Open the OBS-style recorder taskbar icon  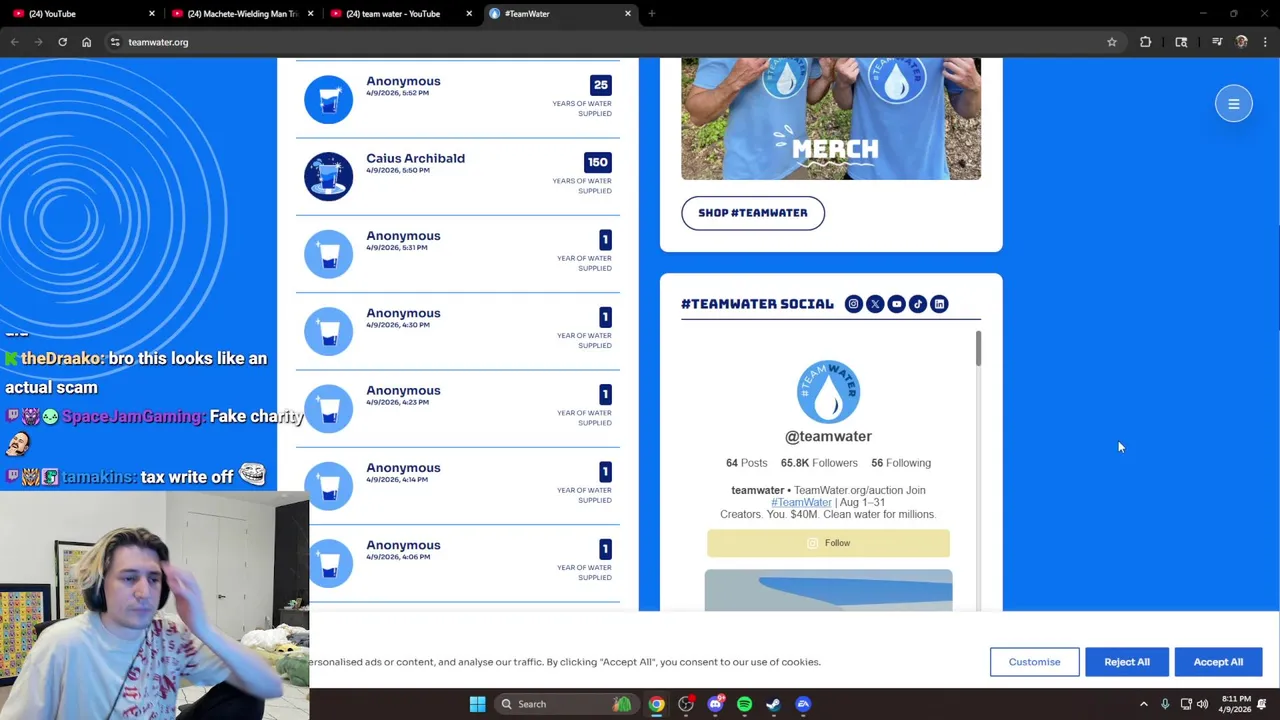(686, 704)
